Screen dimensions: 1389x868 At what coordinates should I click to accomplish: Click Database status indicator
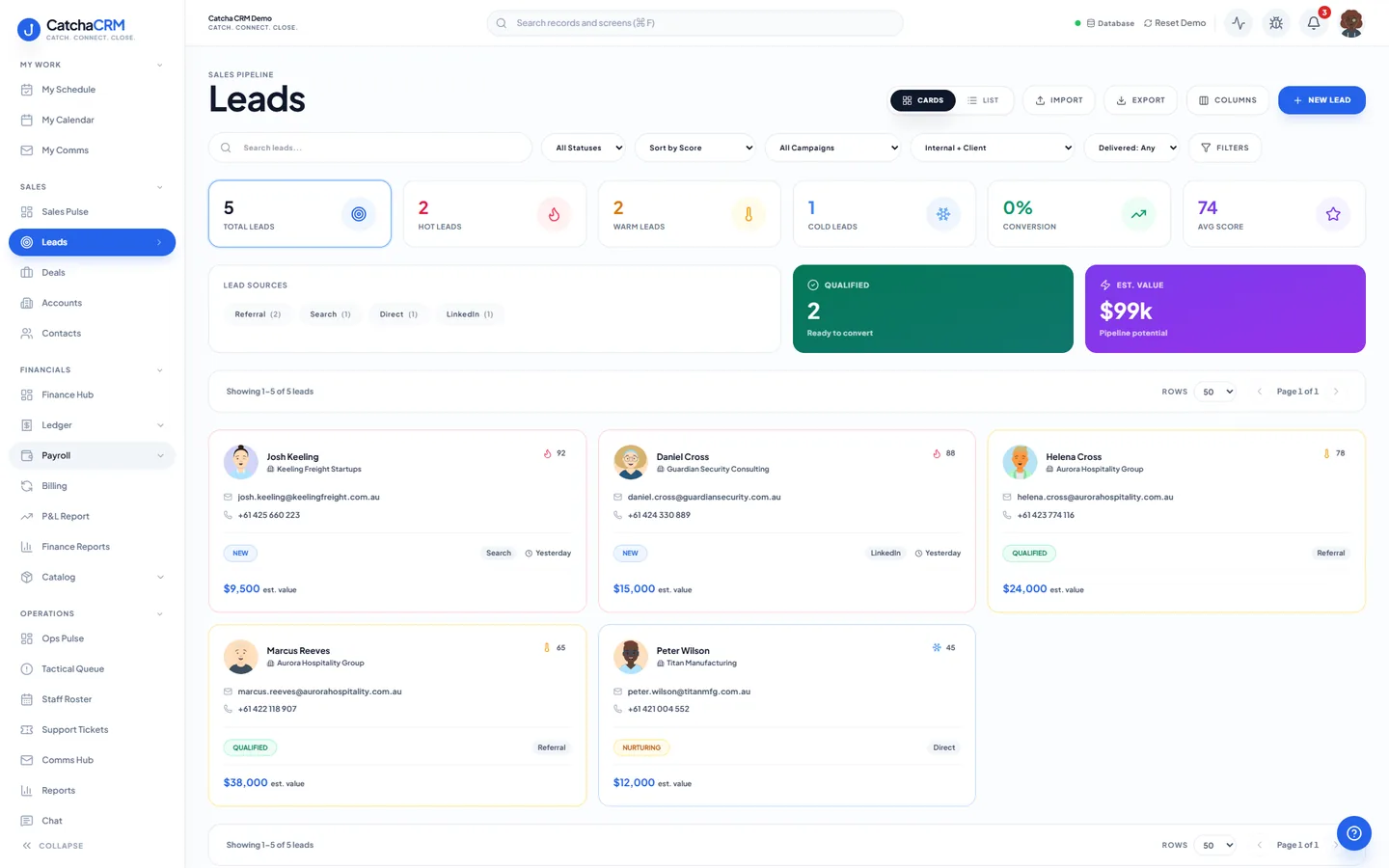pos(1104,23)
